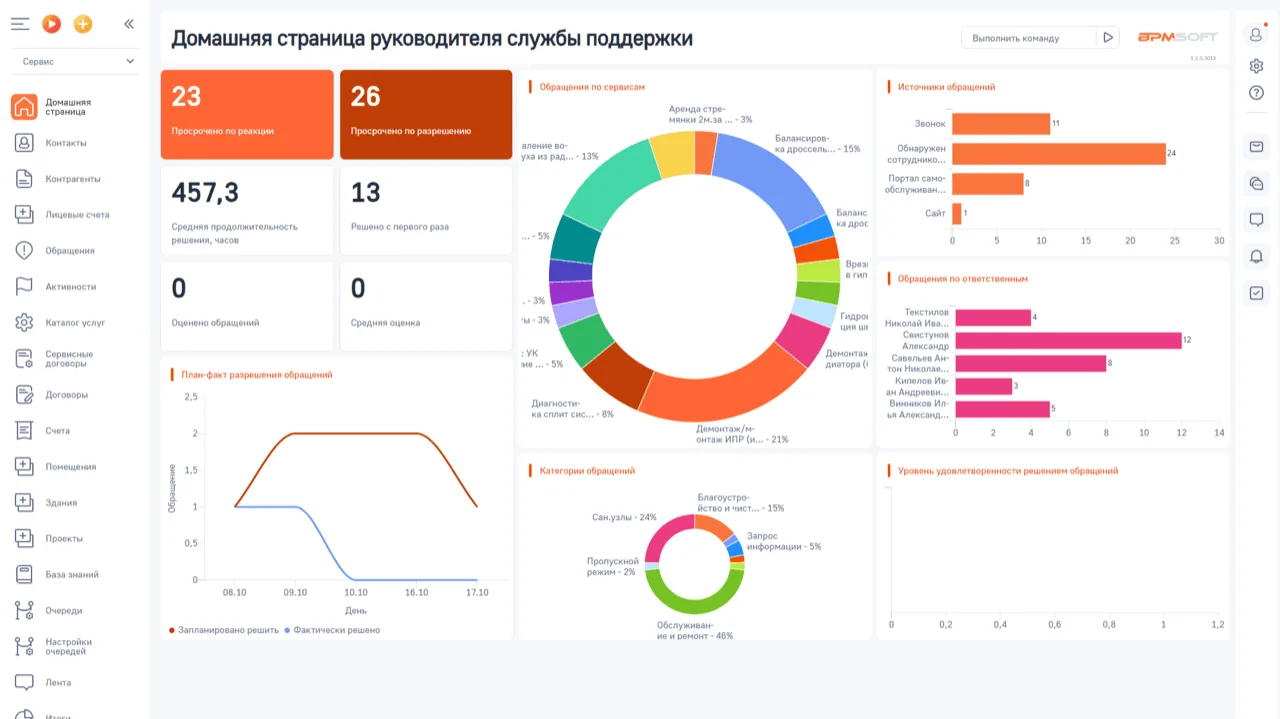Open the Проекты section icon
1280x719 pixels.
pos(25,539)
